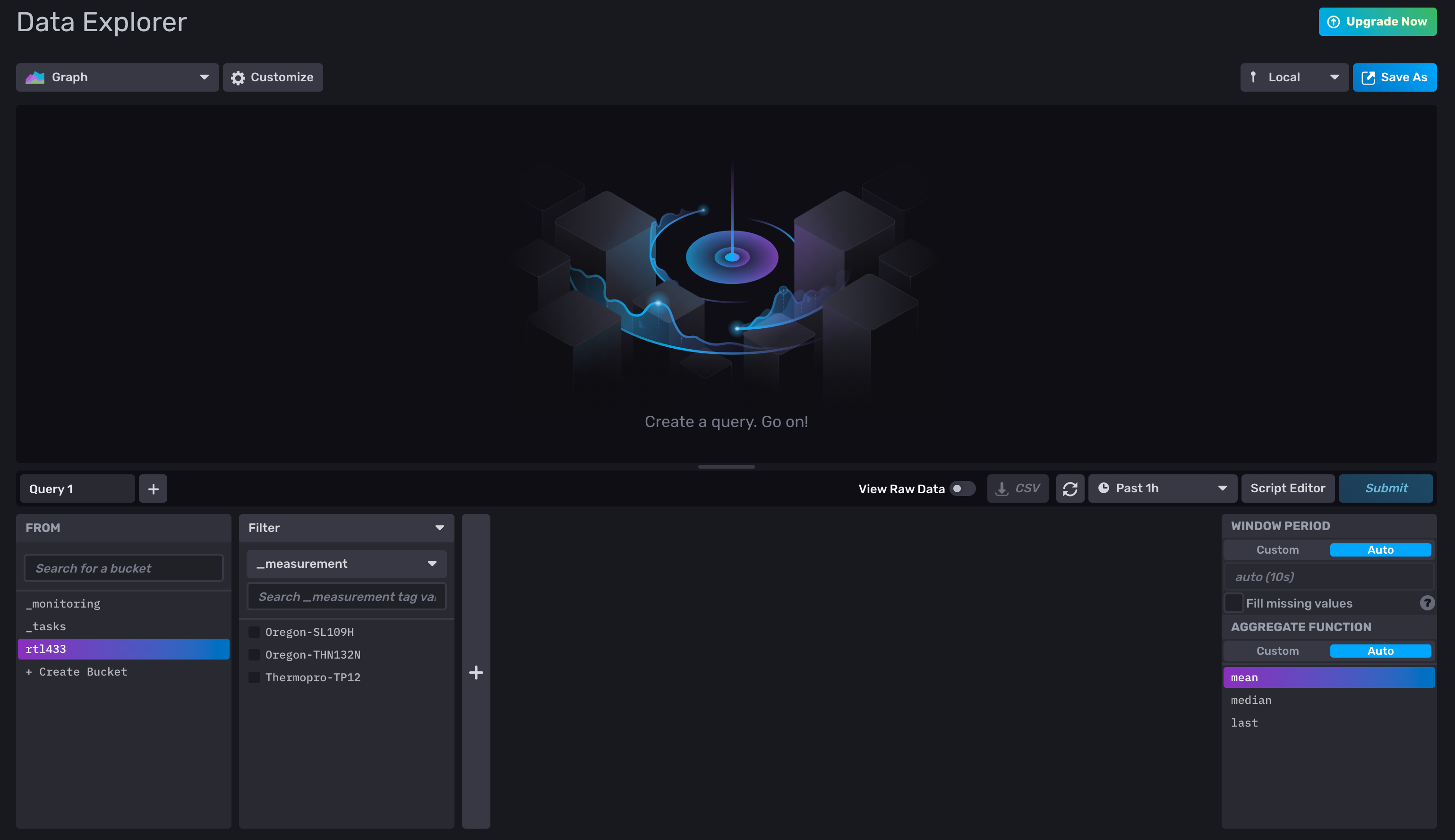This screenshot has width=1455, height=840.
Task: Click the help question mark beside Fill missing values
Action: click(x=1427, y=603)
